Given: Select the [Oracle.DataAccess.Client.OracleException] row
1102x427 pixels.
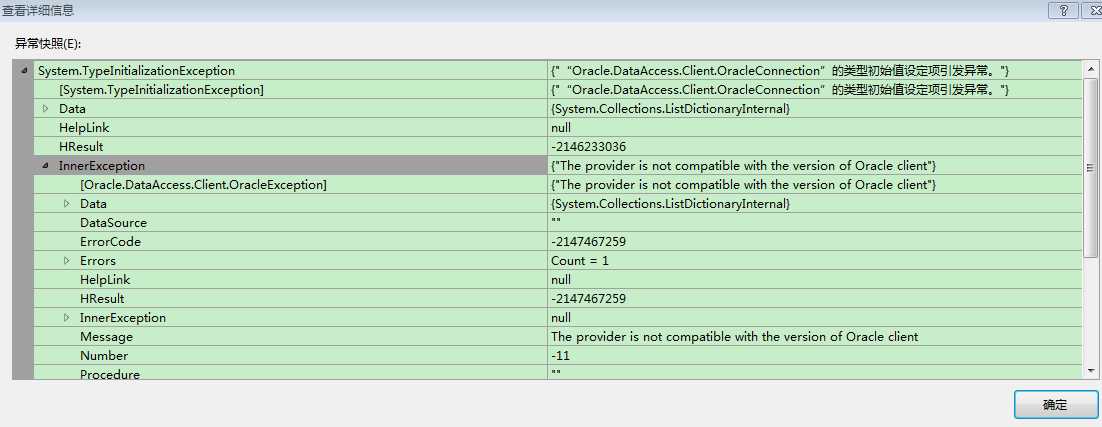Looking at the screenshot, I should [557, 184].
